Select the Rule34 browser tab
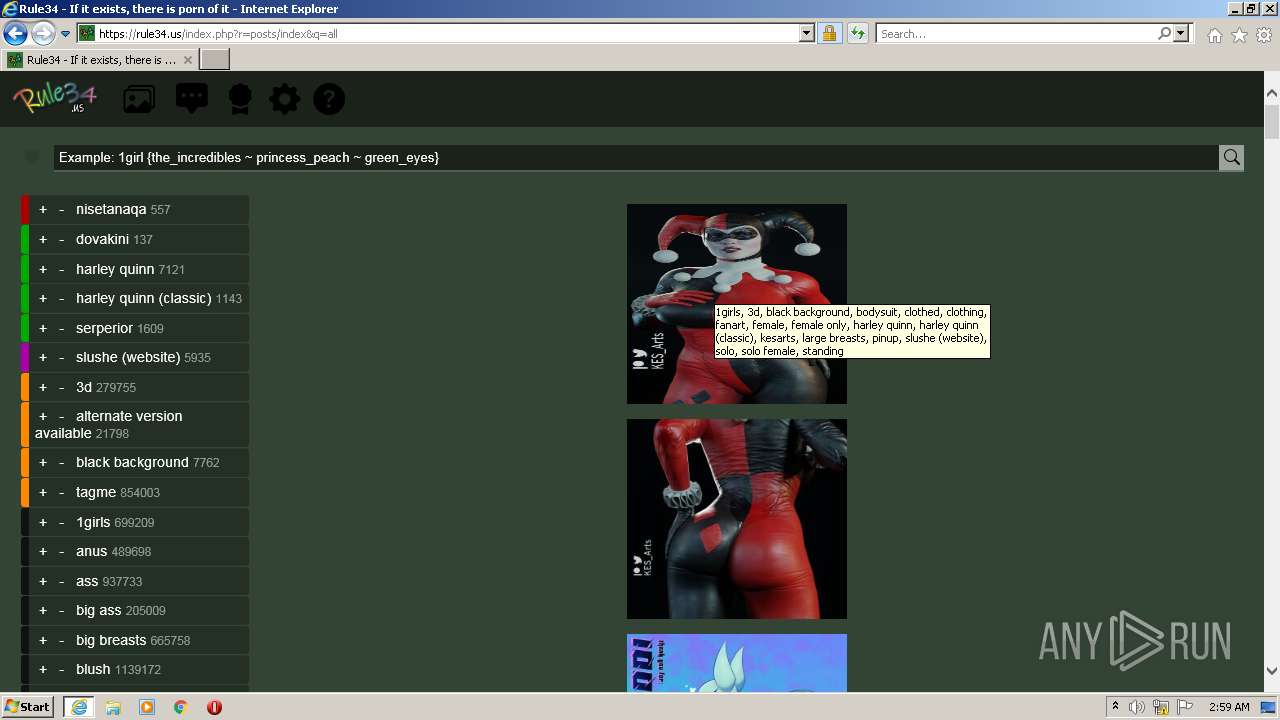The image size is (1280, 720). (100, 60)
